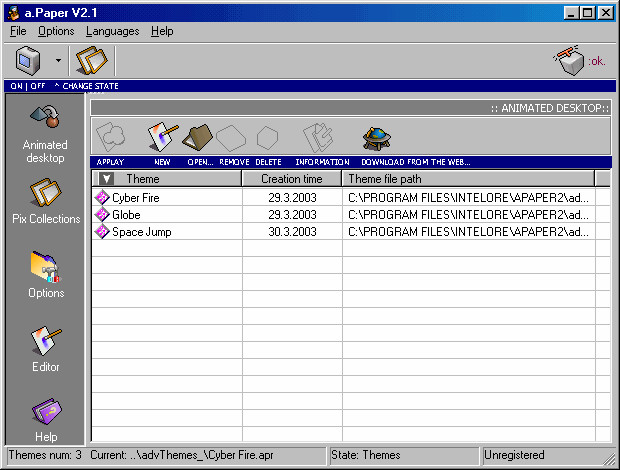
Task: Click the 29.3.2003 date of Globe
Action: 292,215
